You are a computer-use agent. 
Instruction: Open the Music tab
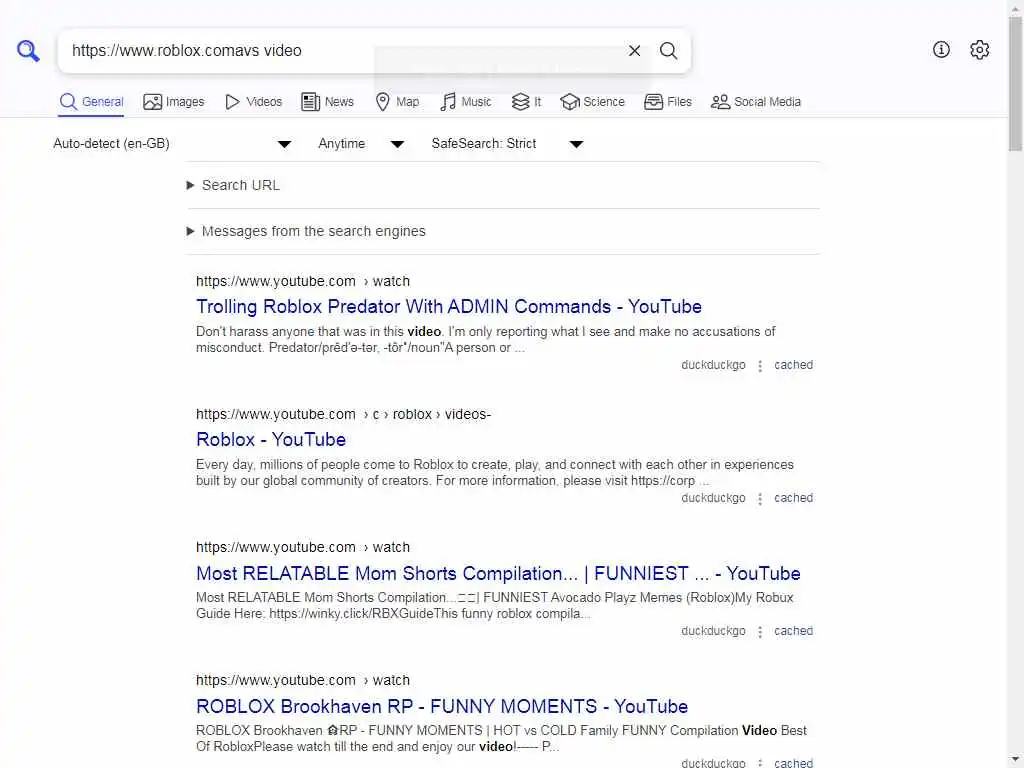click(465, 102)
